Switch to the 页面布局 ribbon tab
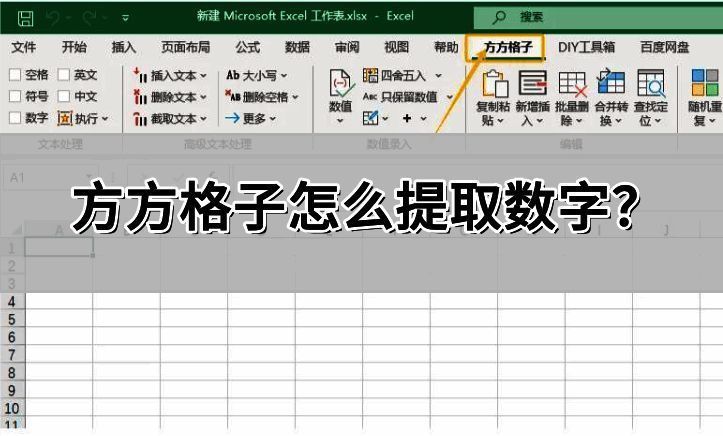The height and width of the screenshot is (436, 723). click(185, 47)
